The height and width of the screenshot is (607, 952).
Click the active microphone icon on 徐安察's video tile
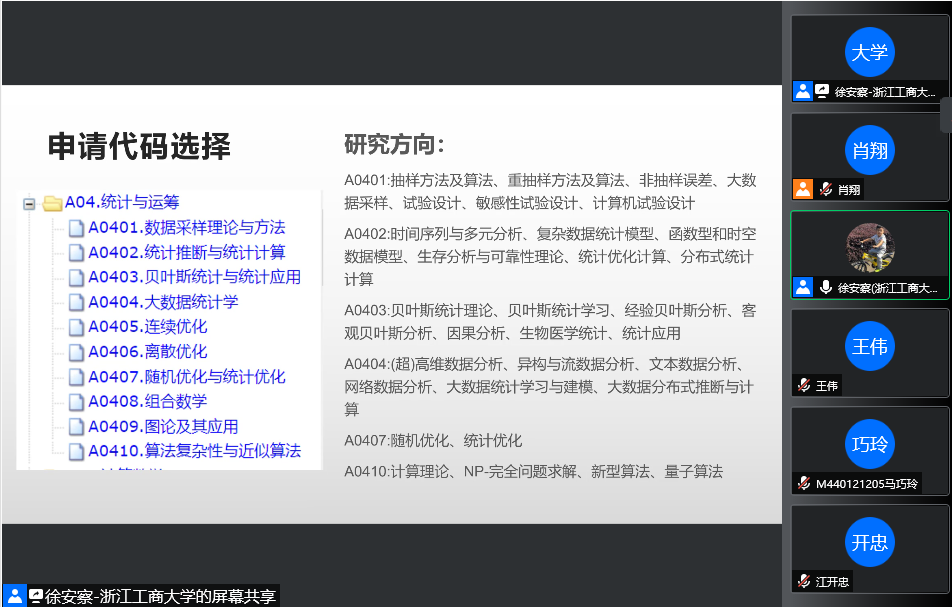[826, 287]
